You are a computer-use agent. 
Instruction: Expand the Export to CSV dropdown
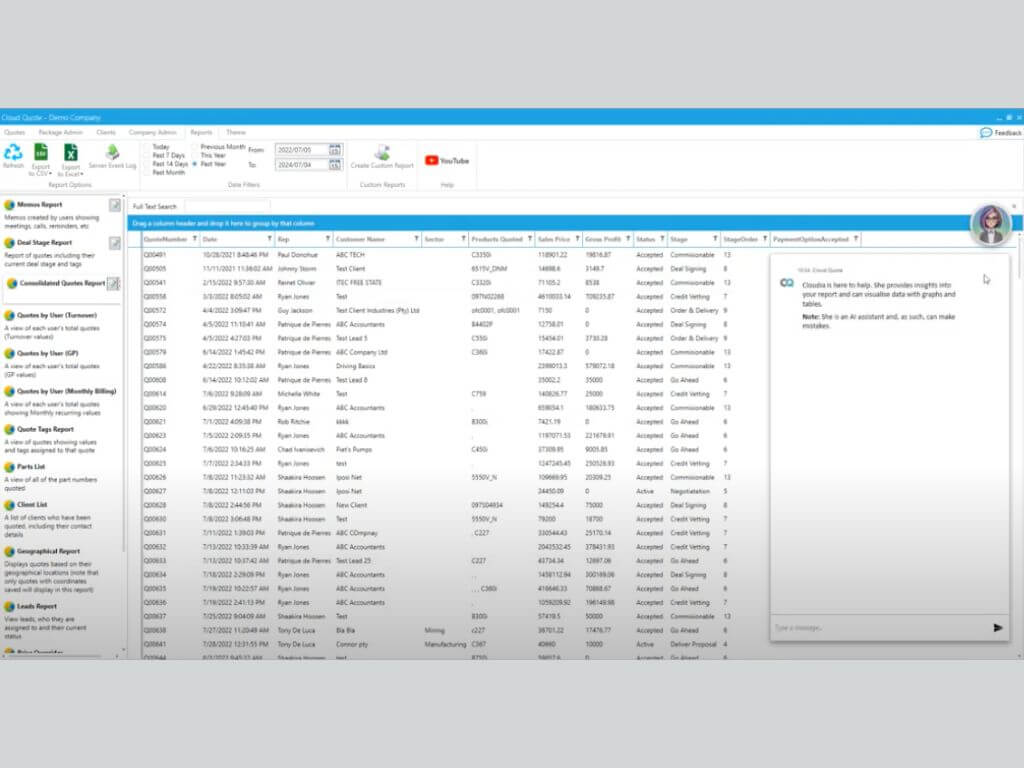[41, 173]
